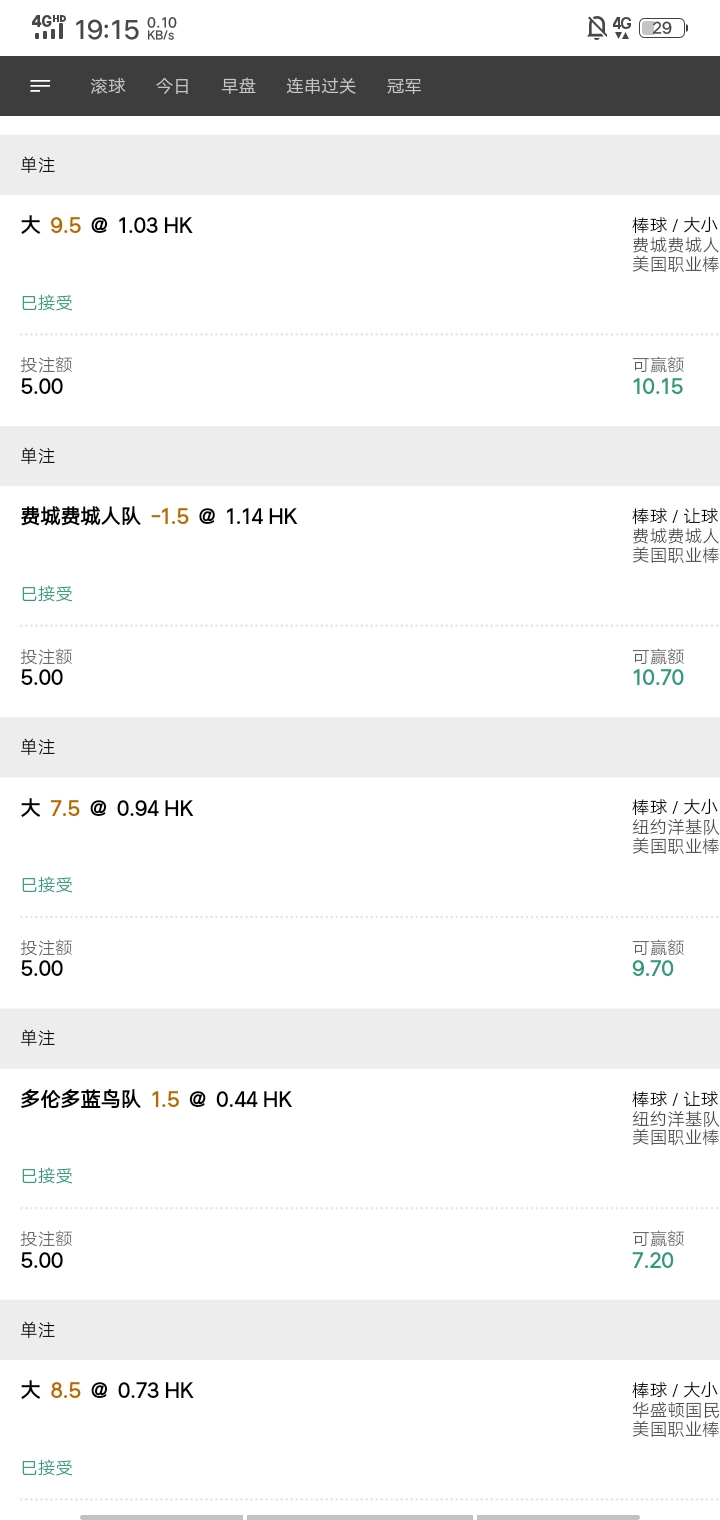Switch to the 滚球 tab

coord(108,86)
